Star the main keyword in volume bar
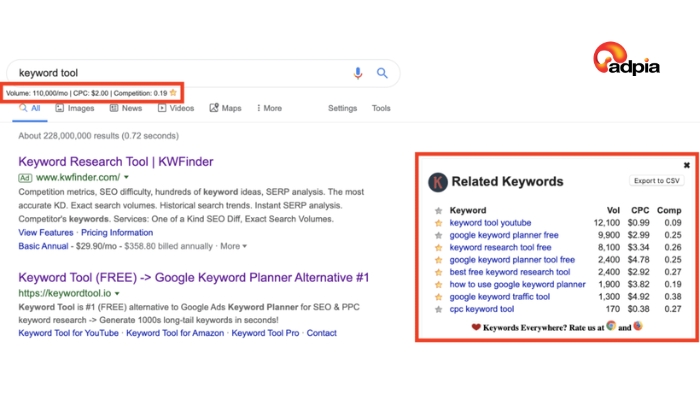The image size is (700, 400). pyautogui.click(x=173, y=93)
